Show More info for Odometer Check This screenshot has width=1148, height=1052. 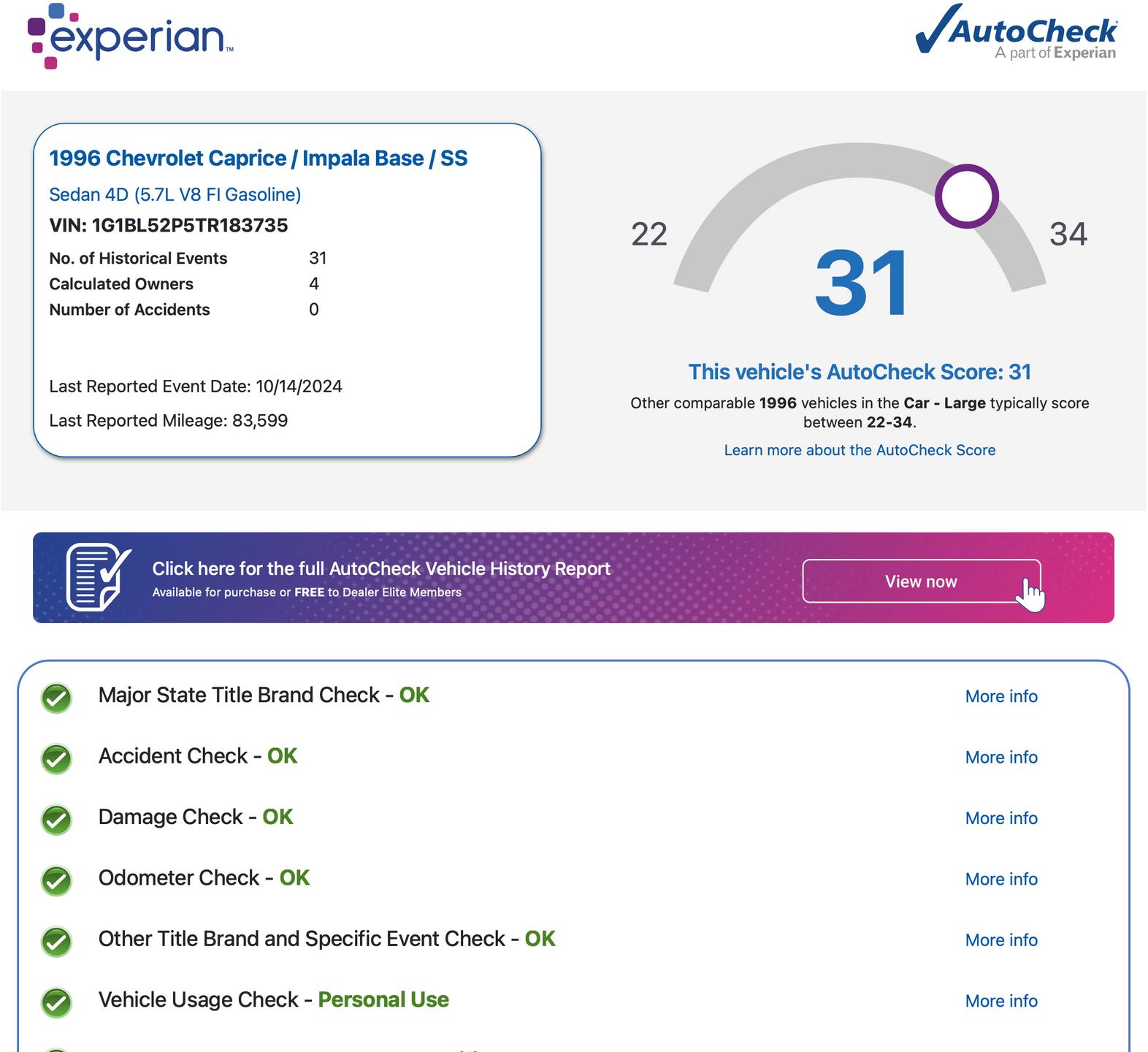click(x=1000, y=879)
